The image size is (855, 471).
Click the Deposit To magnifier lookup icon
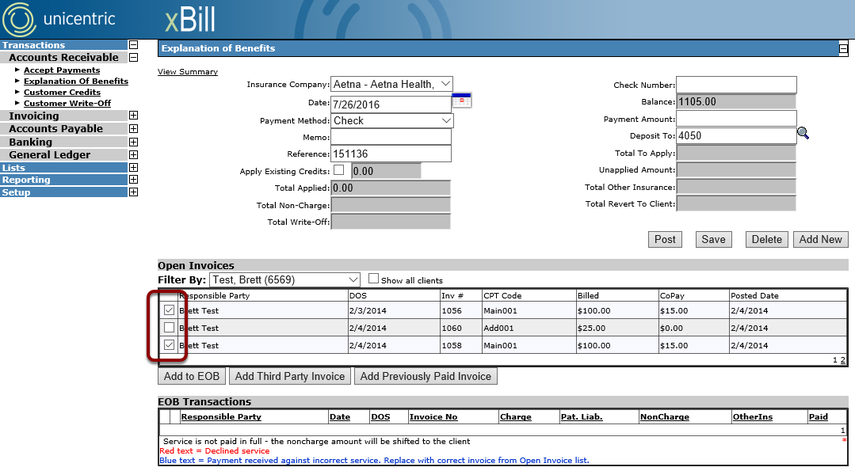[803, 133]
